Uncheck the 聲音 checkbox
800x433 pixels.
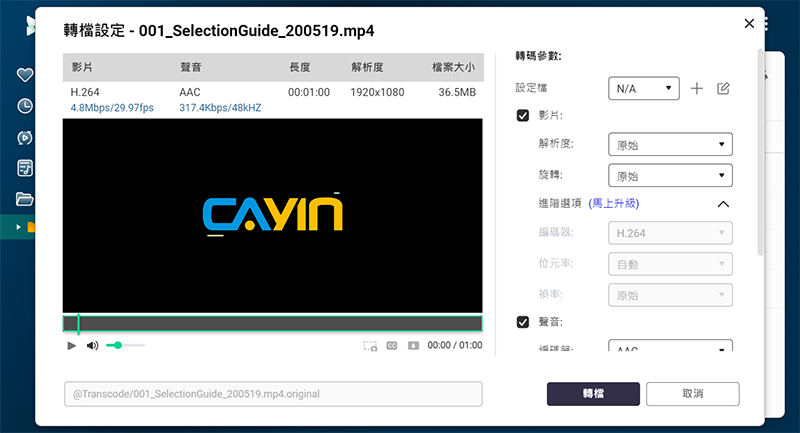523,322
